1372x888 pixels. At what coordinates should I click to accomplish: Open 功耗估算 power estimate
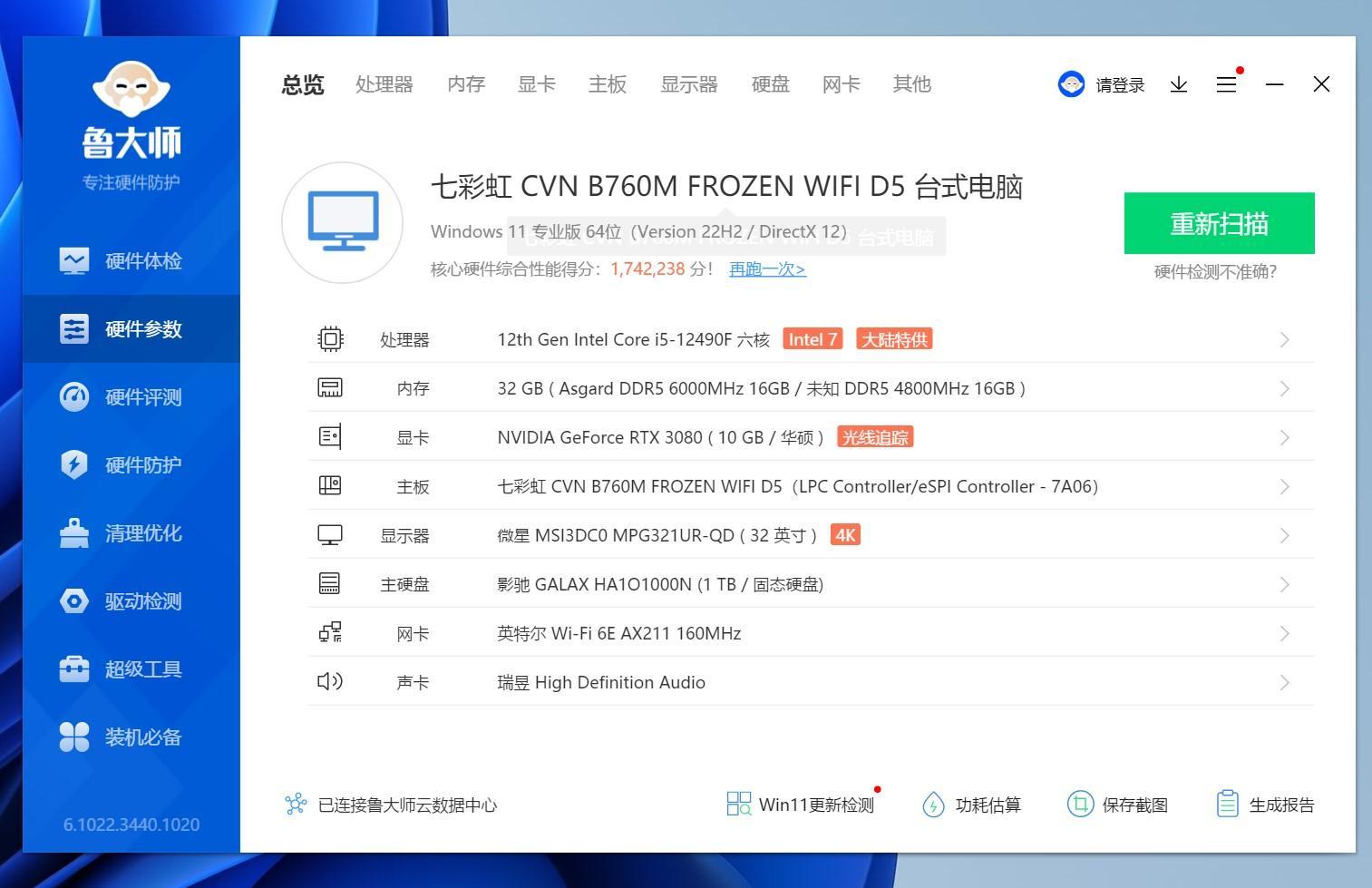[x=971, y=805]
